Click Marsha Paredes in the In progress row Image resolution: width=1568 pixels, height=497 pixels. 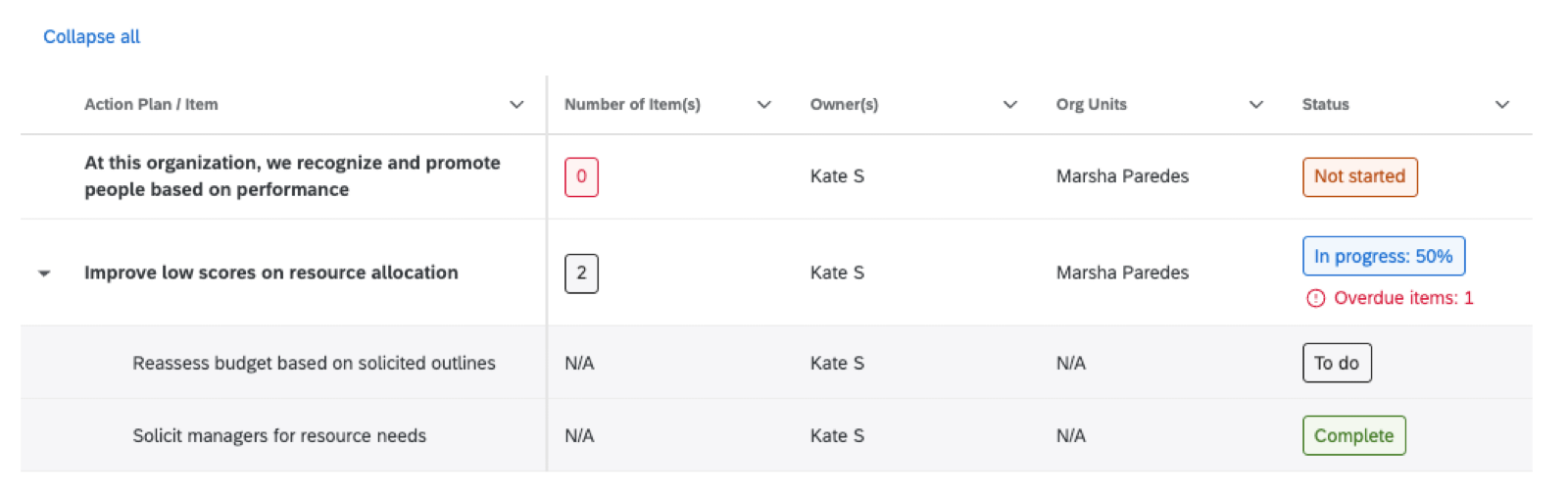[1122, 273]
